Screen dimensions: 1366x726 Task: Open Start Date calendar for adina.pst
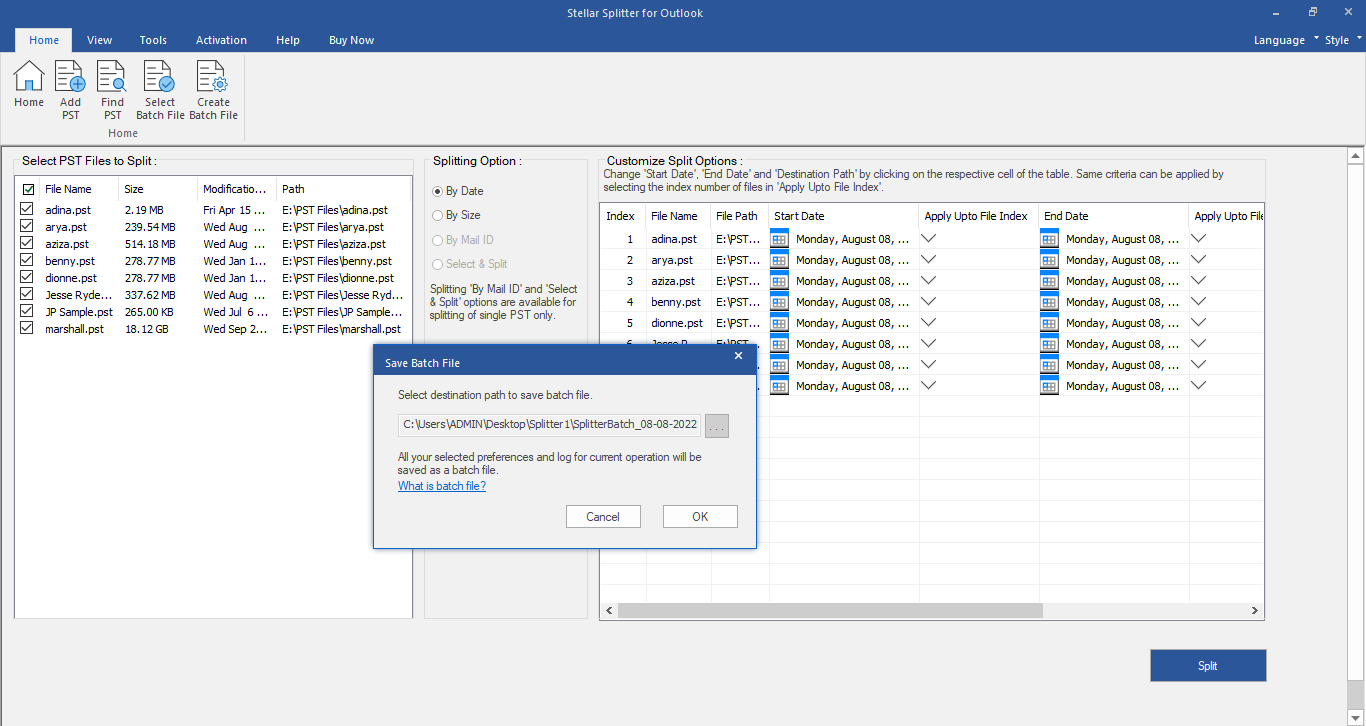(x=780, y=239)
